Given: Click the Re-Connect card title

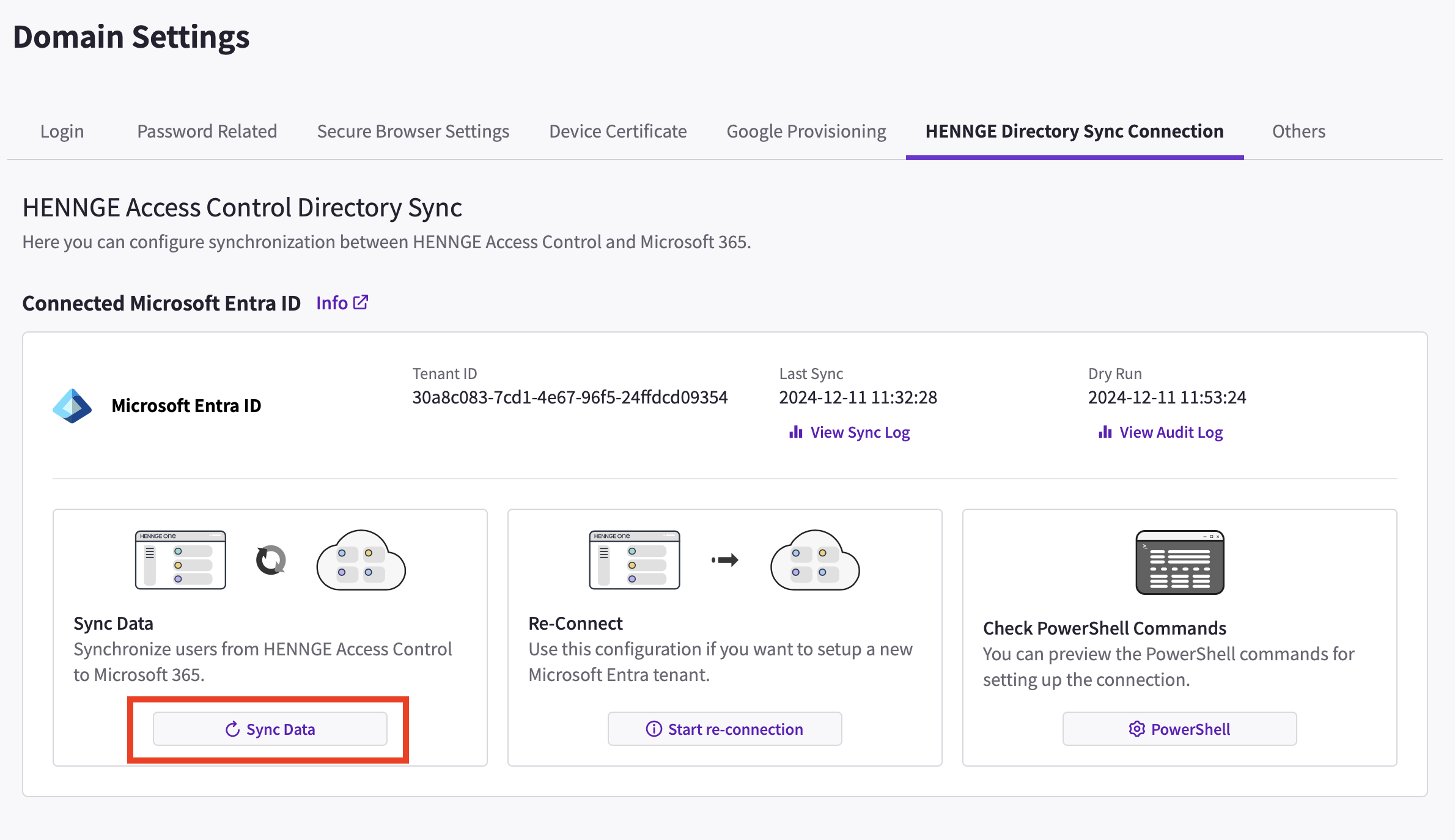Looking at the screenshot, I should click(x=575, y=623).
